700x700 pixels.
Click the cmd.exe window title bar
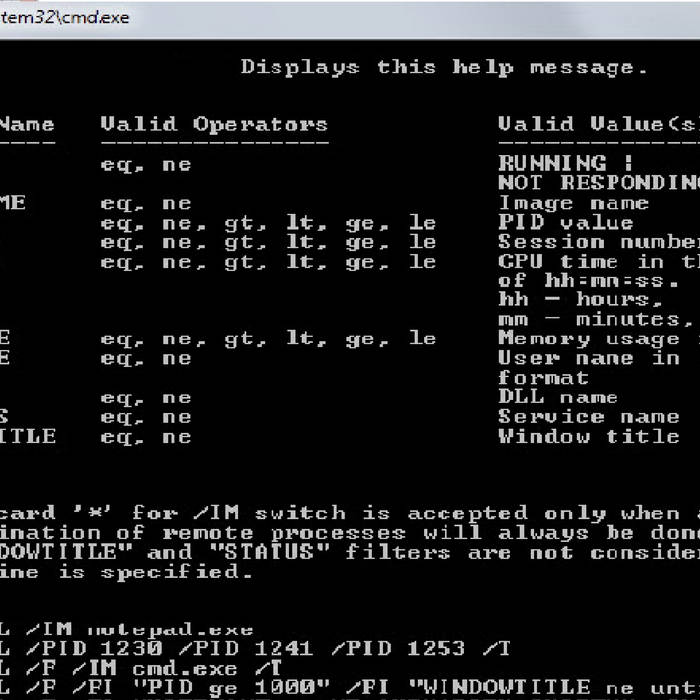(x=350, y=18)
